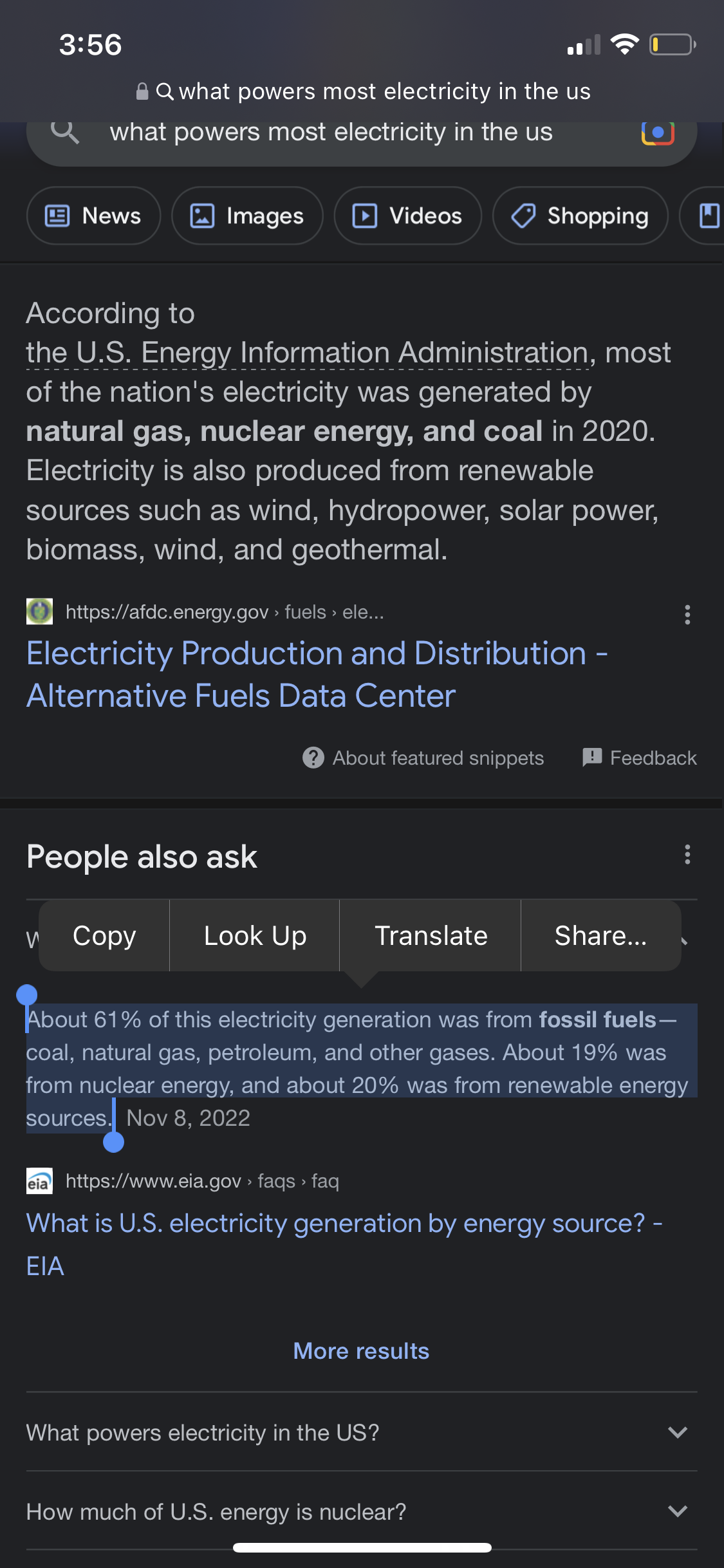Choose Copy from the selection menu
The height and width of the screenshot is (1568, 724).
[104, 936]
